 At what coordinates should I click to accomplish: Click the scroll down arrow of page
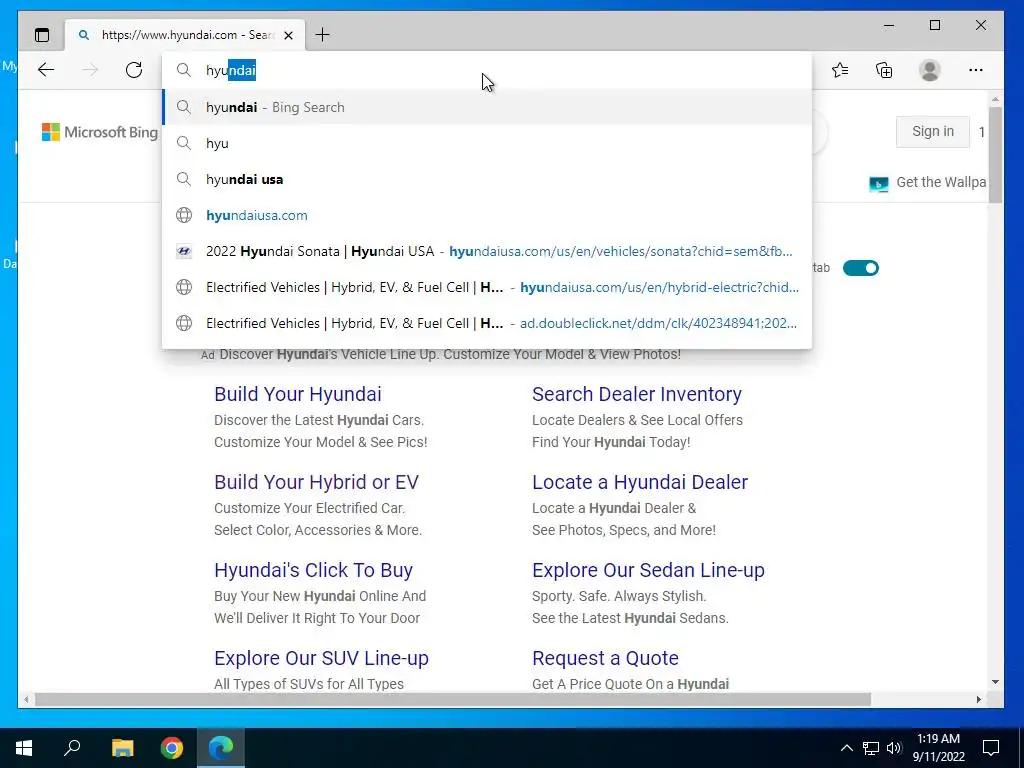coord(995,682)
